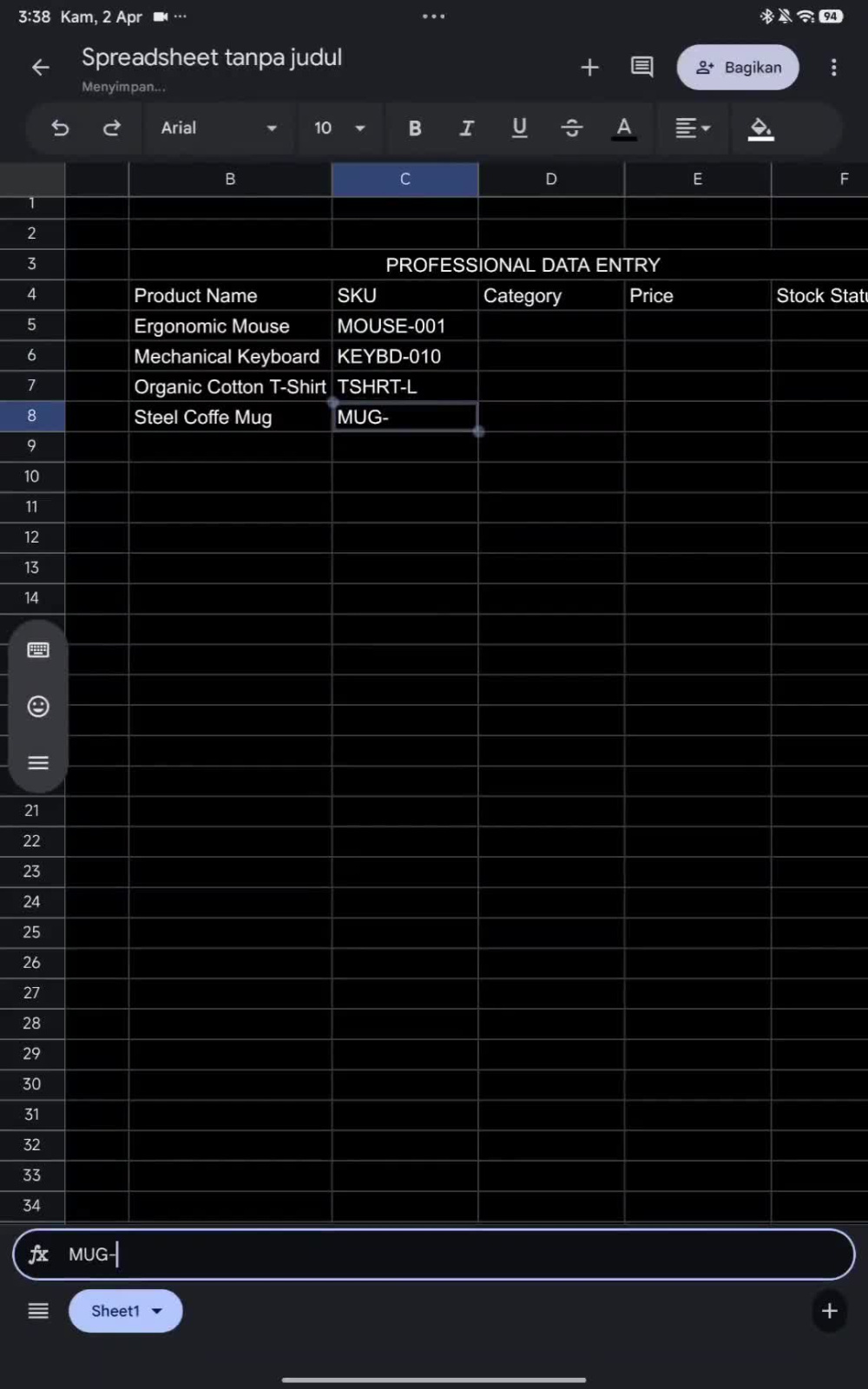The height and width of the screenshot is (1389, 868).
Task: Toggle bold formatting
Action: tap(415, 128)
